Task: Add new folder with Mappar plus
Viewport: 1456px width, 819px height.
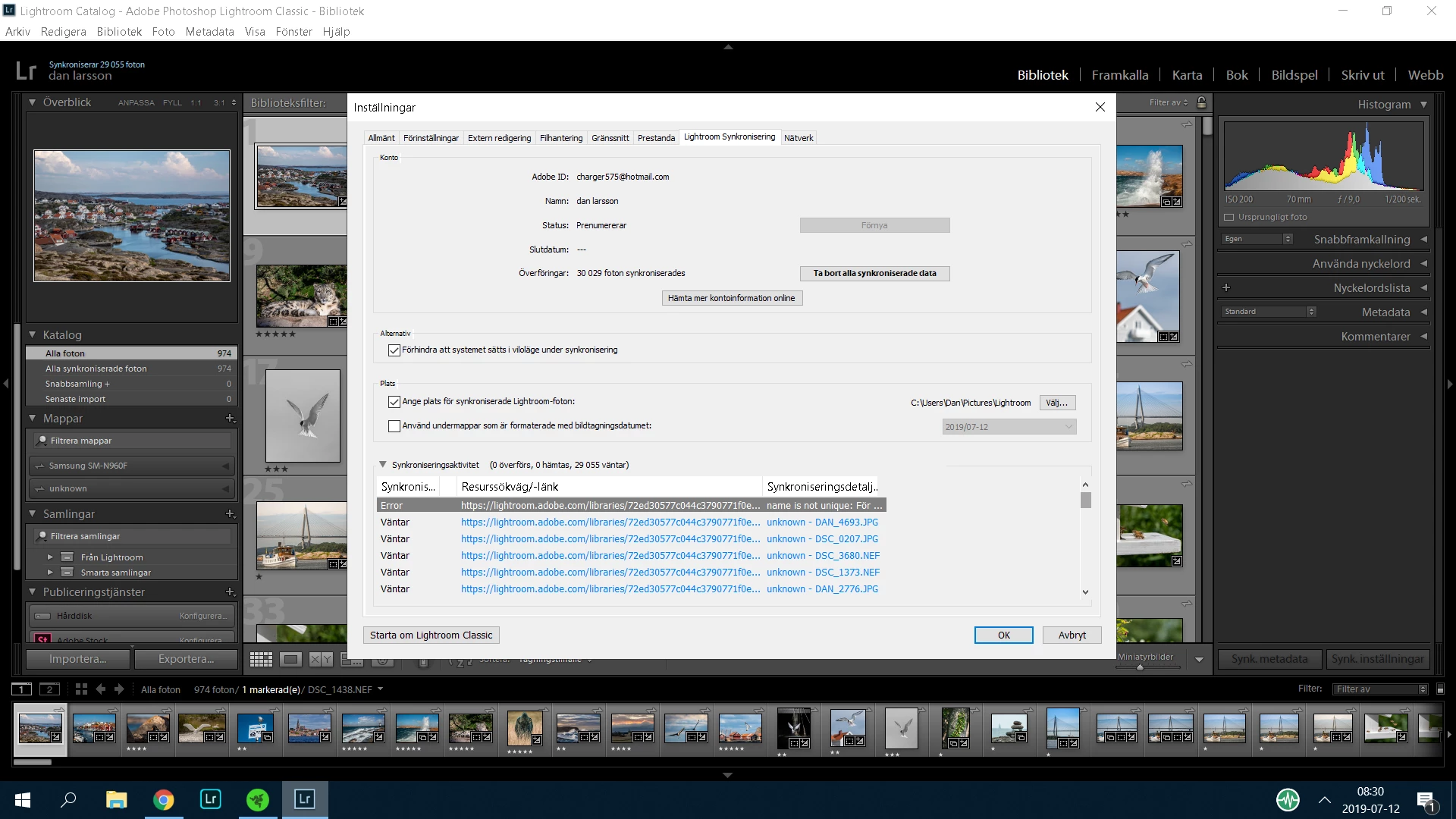Action: pos(231,419)
